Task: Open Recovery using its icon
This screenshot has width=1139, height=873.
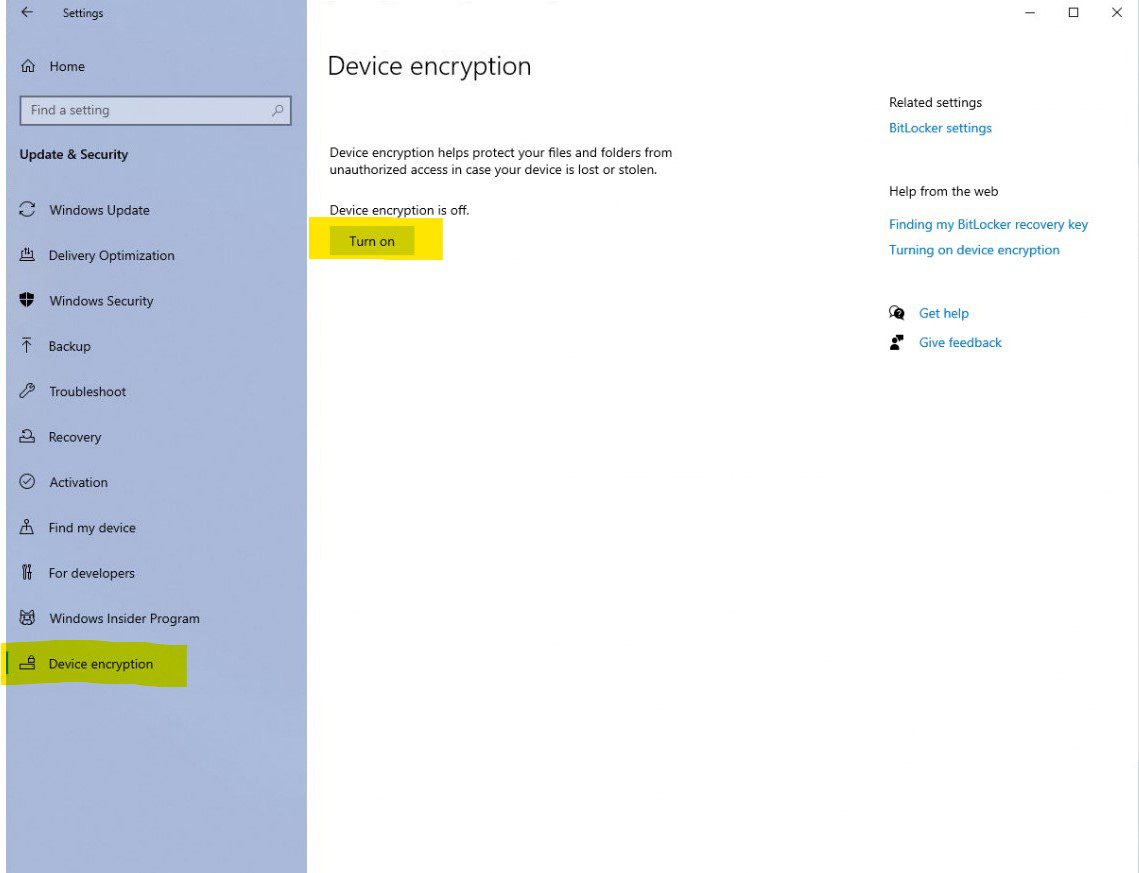Action: point(28,437)
